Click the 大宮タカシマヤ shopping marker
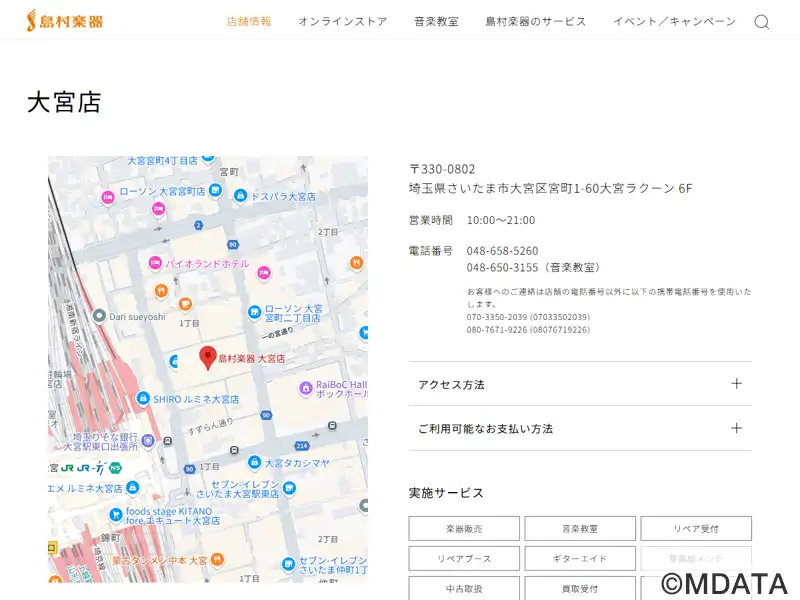Viewport: 800px width, 600px height. (x=254, y=463)
